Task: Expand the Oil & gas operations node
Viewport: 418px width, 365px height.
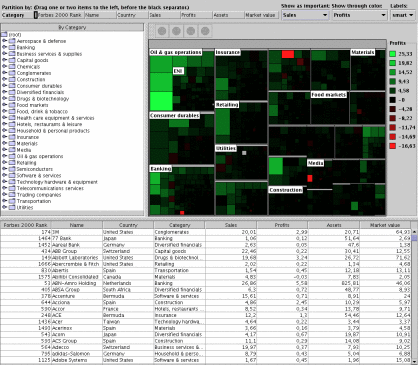Action: pyautogui.click(x=4, y=156)
